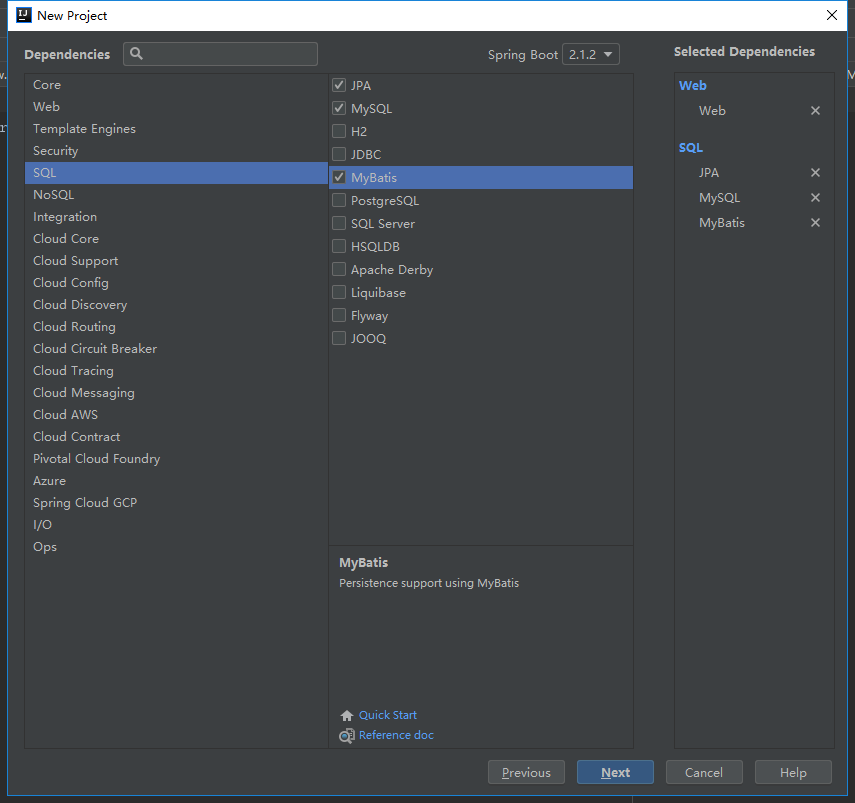Uncheck the MyBatis checkbox
The width and height of the screenshot is (855, 803).
[339, 177]
